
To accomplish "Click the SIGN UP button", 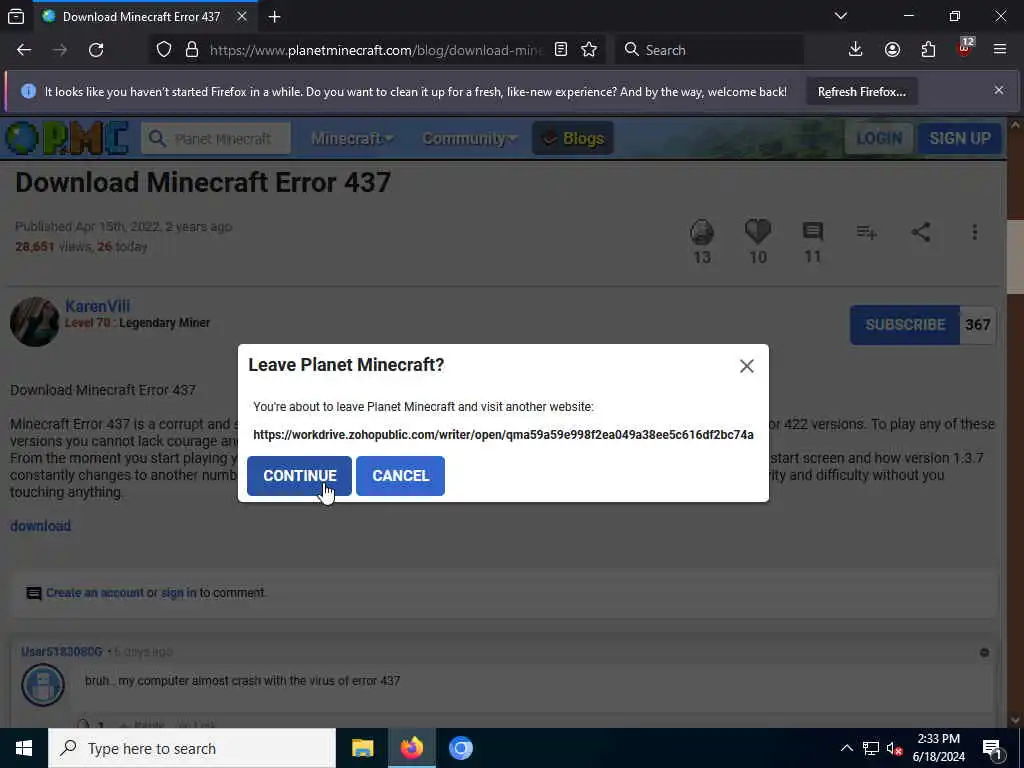I will (959, 138).
